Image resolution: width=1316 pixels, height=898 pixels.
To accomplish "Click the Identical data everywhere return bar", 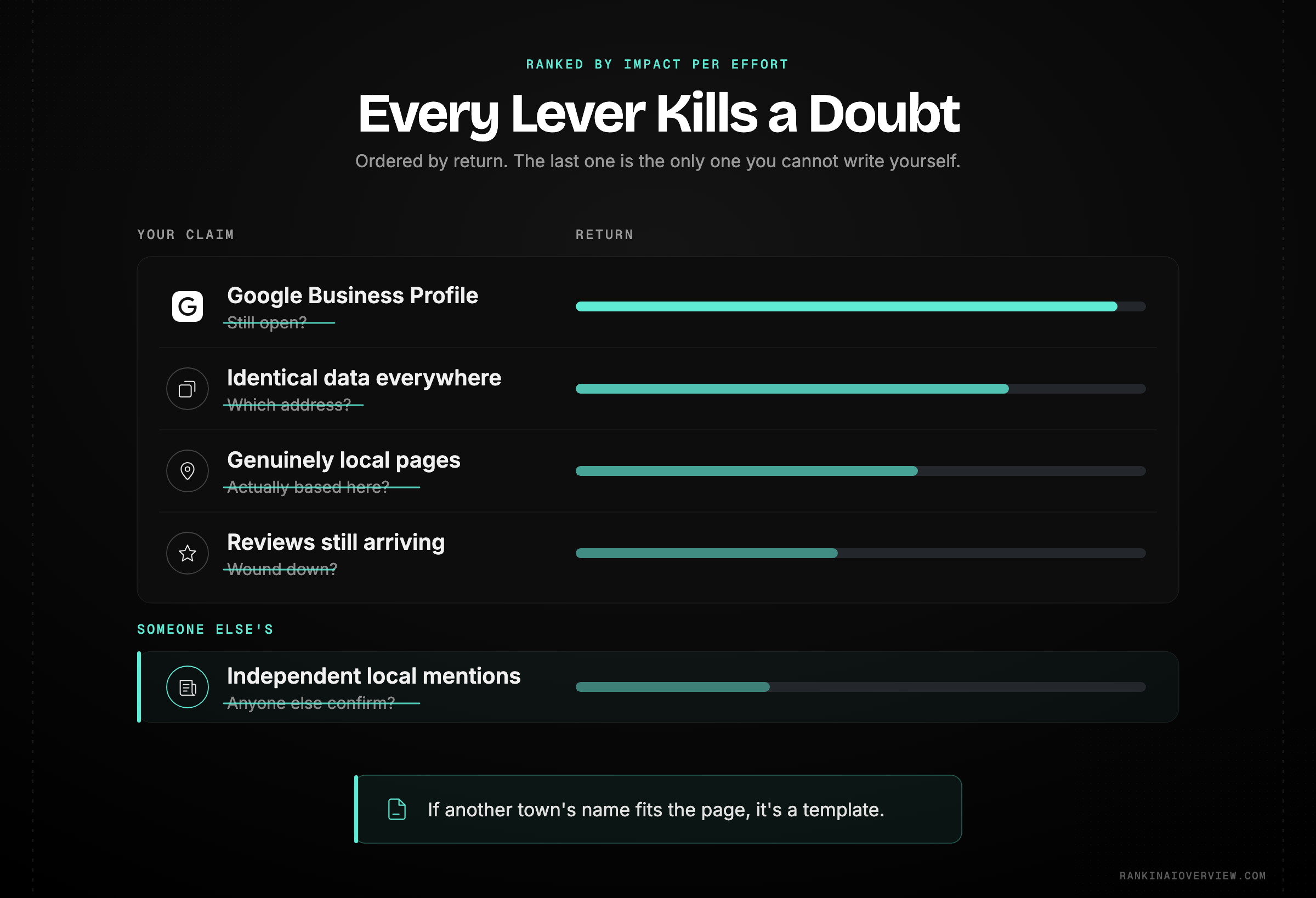I will [860, 388].
